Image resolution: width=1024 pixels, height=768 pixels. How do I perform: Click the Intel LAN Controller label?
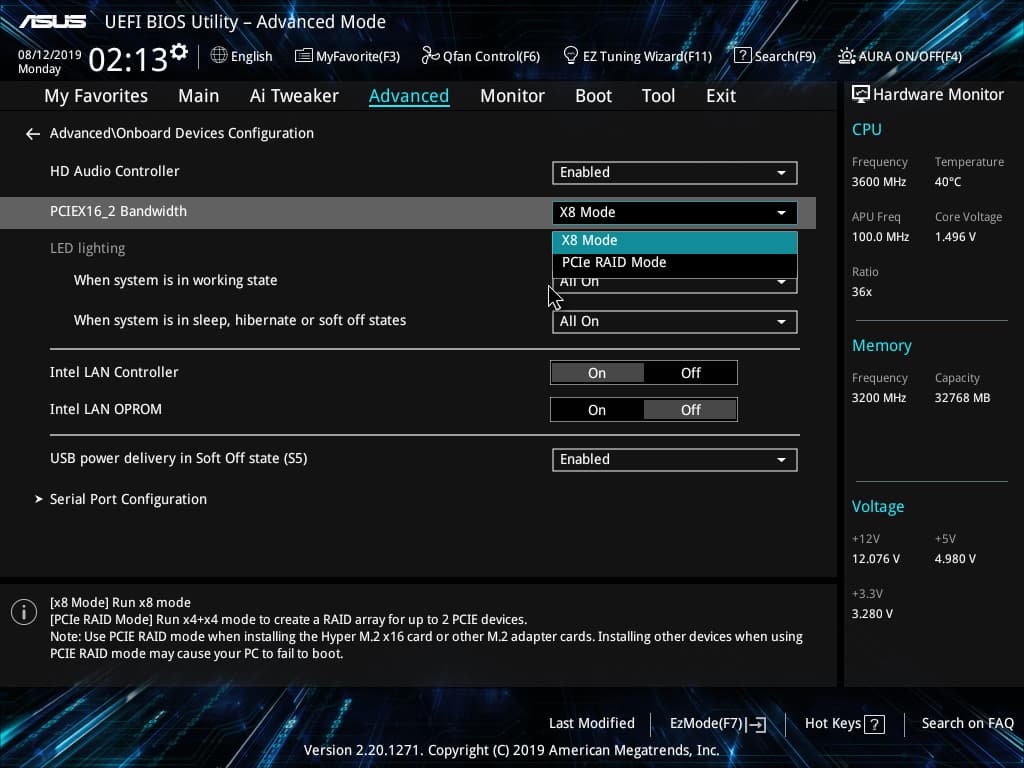coord(114,372)
